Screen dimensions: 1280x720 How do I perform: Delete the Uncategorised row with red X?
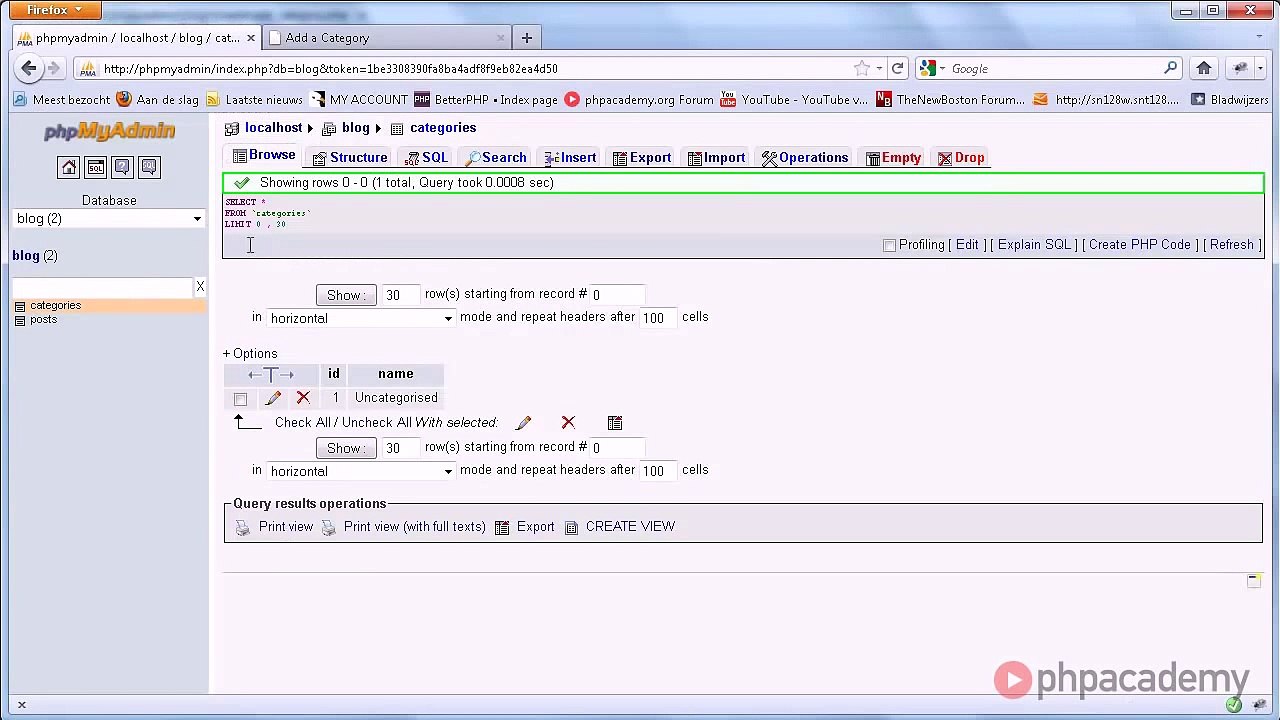(303, 398)
